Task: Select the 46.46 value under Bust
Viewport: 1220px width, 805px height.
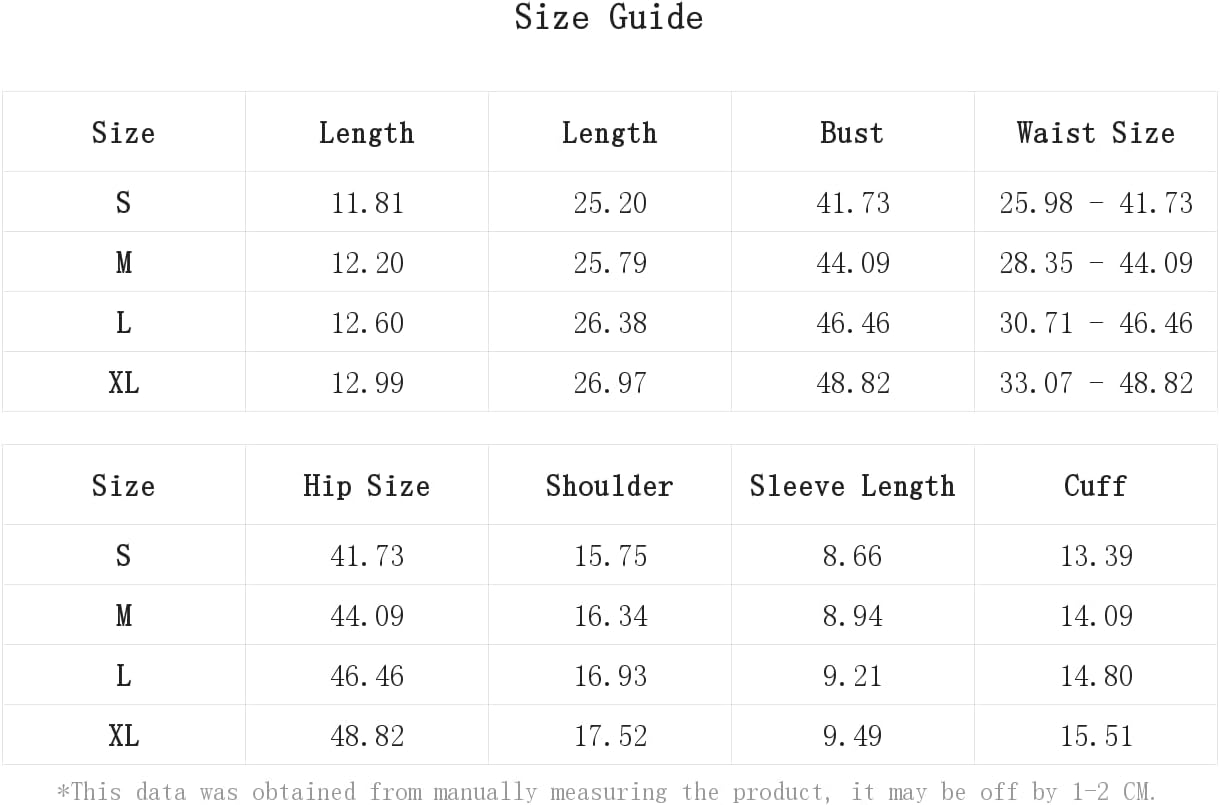Action: (x=853, y=323)
